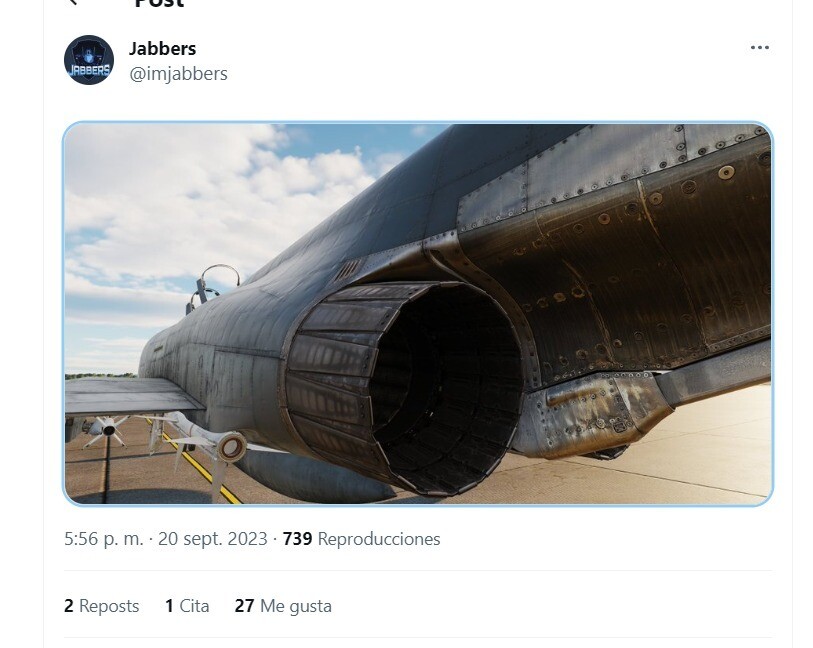This screenshot has width=813, height=648.
Task: Show the 1 Cita quotes list
Action: pos(187,606)
